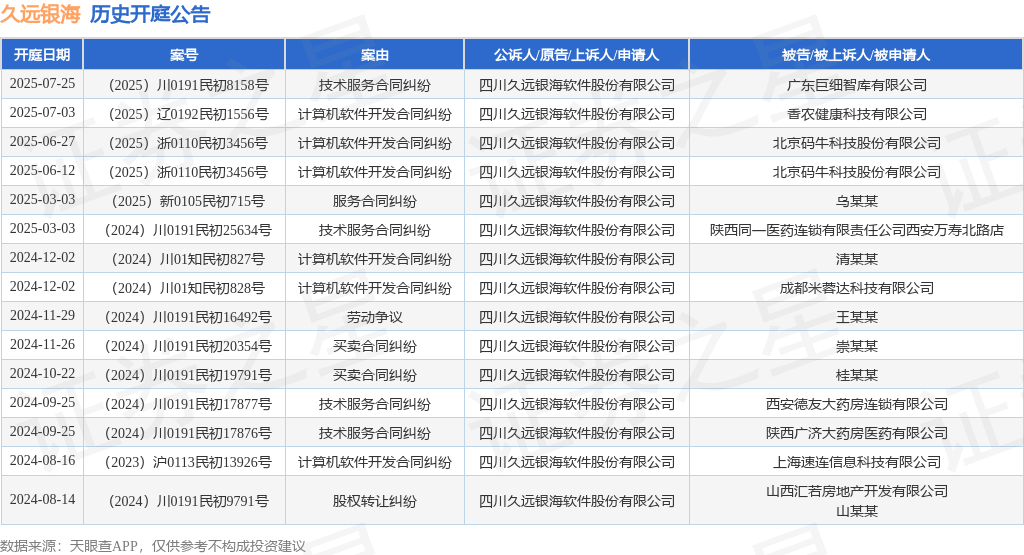
Task: Click date cell 2024-10-22
Action: (x=42, y=373)
